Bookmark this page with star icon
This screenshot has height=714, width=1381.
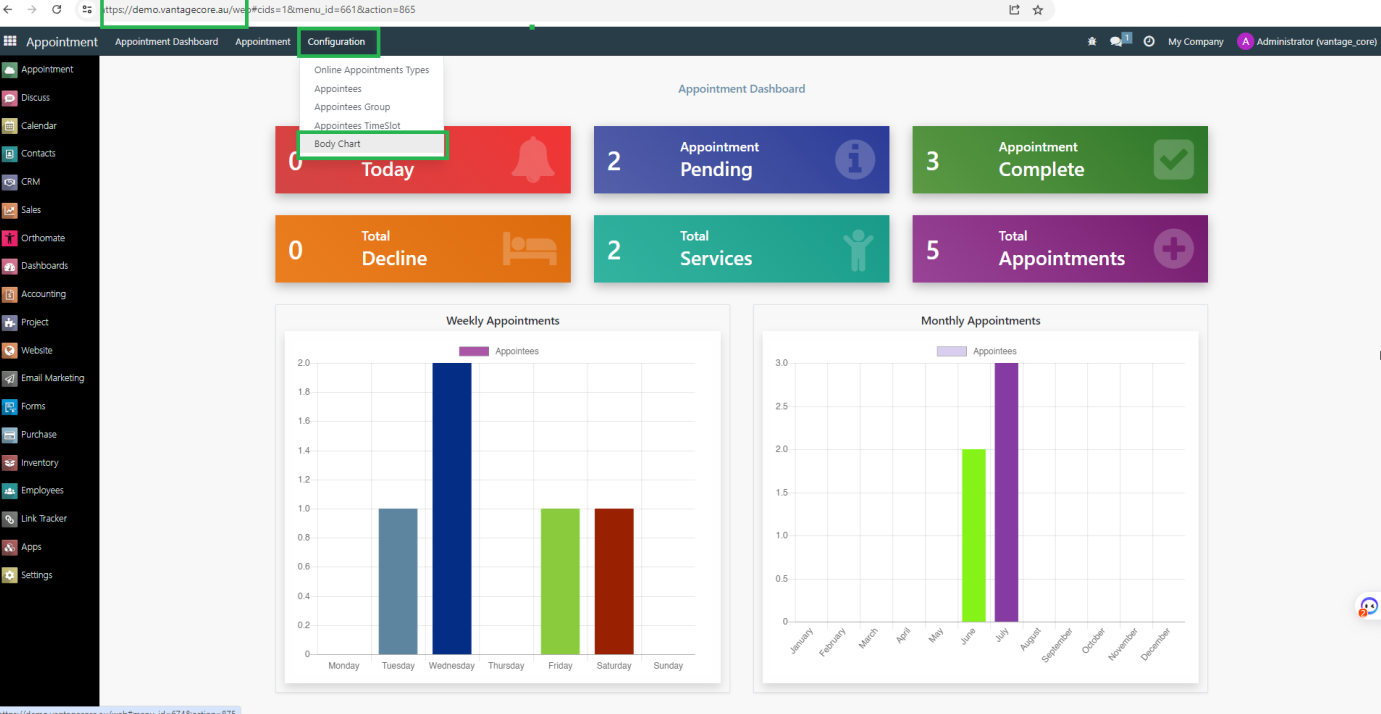1038,10
